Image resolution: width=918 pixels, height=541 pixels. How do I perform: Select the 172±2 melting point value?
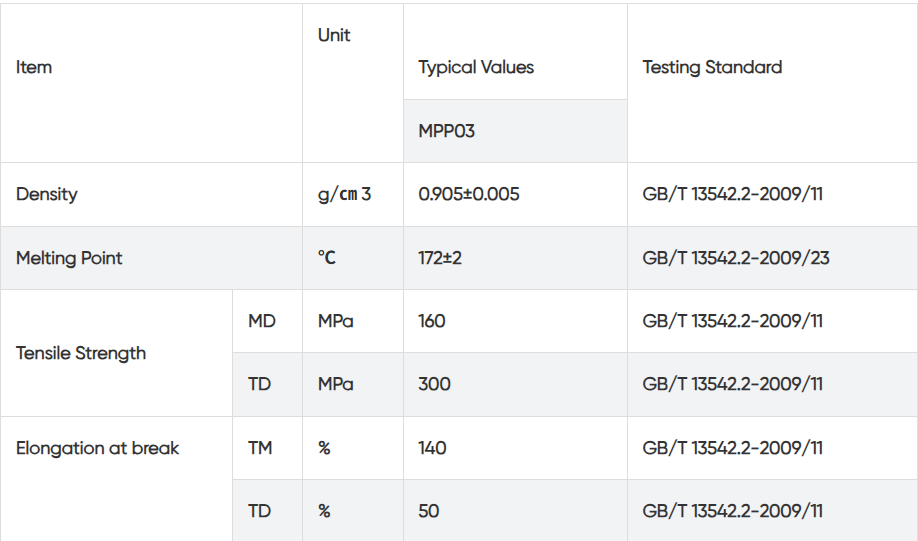tap(440, 258)
